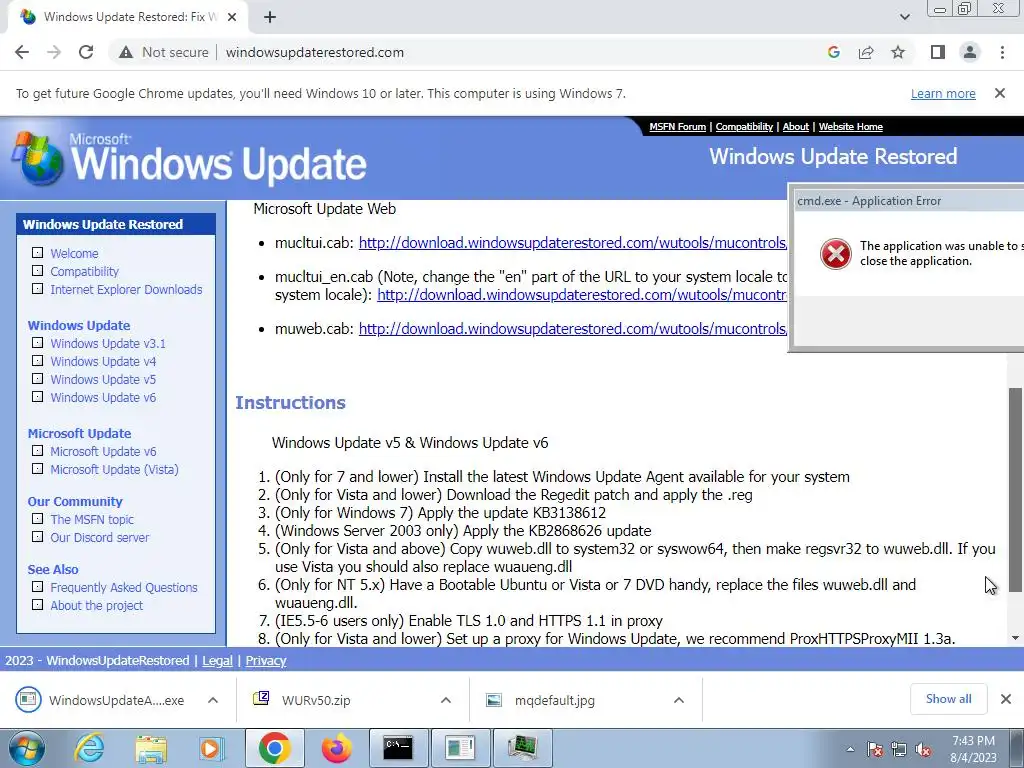Open Windows Media Player from the taskbar
This screenshot has height=768, width=1024.
tap(212, 748)
